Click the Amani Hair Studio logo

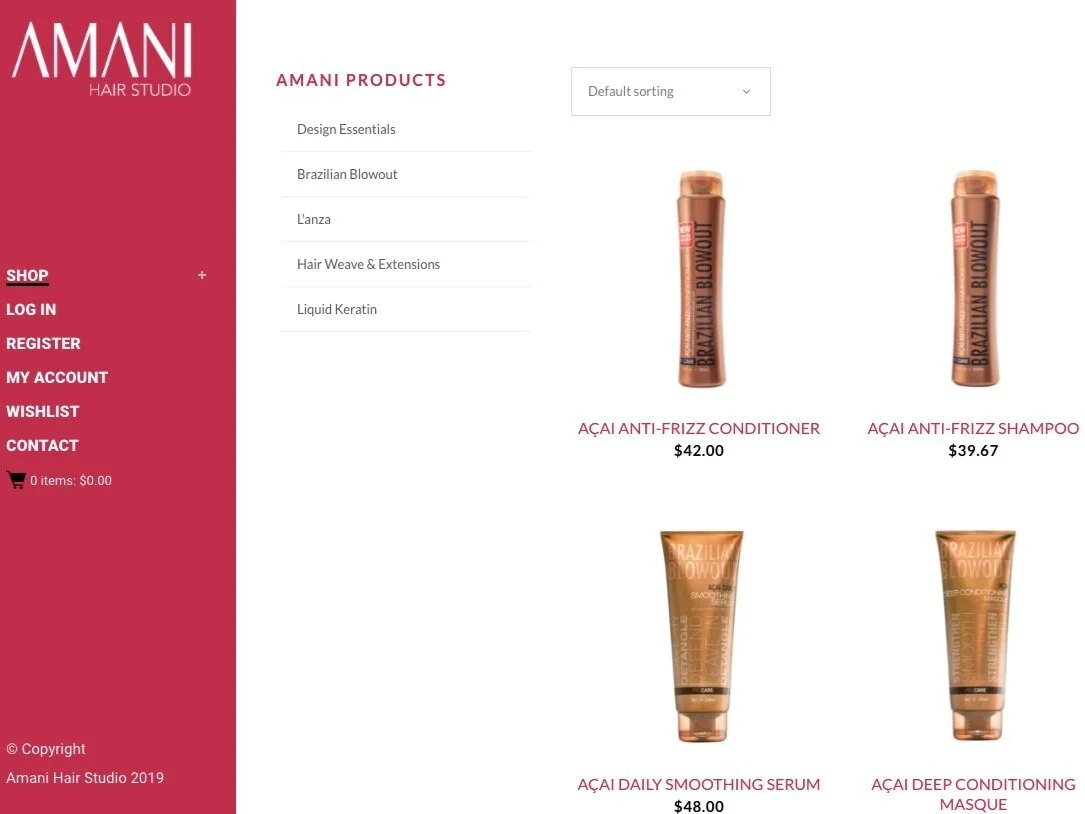pos(102,60)
